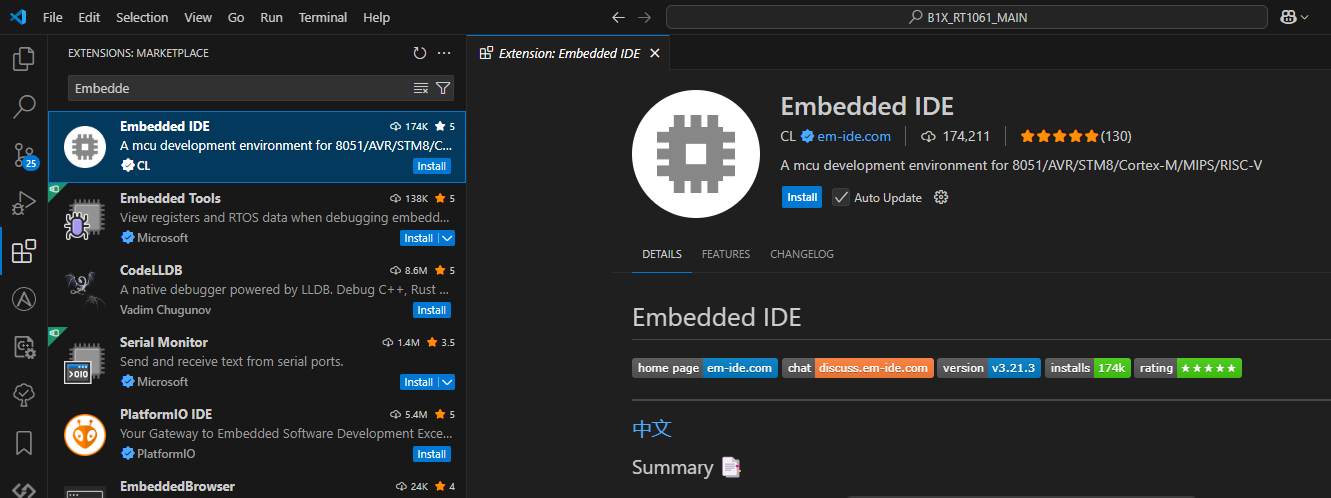Open the Copilot dropdown chevron

pos(1304,17)
